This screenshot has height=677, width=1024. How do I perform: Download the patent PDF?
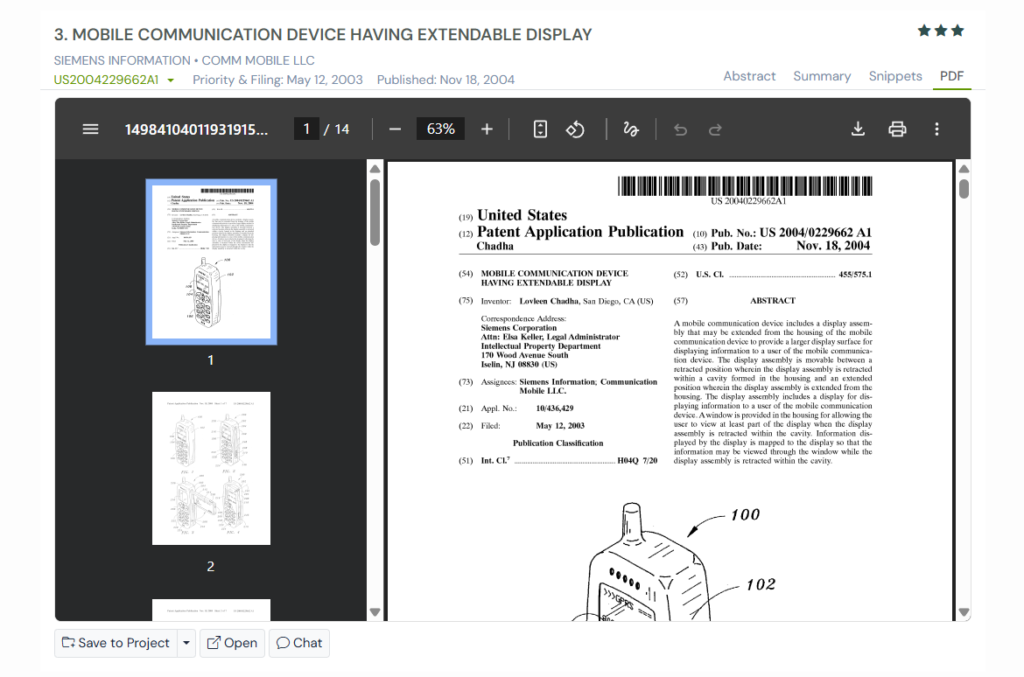pyautogui.click(x=858, y=128)
